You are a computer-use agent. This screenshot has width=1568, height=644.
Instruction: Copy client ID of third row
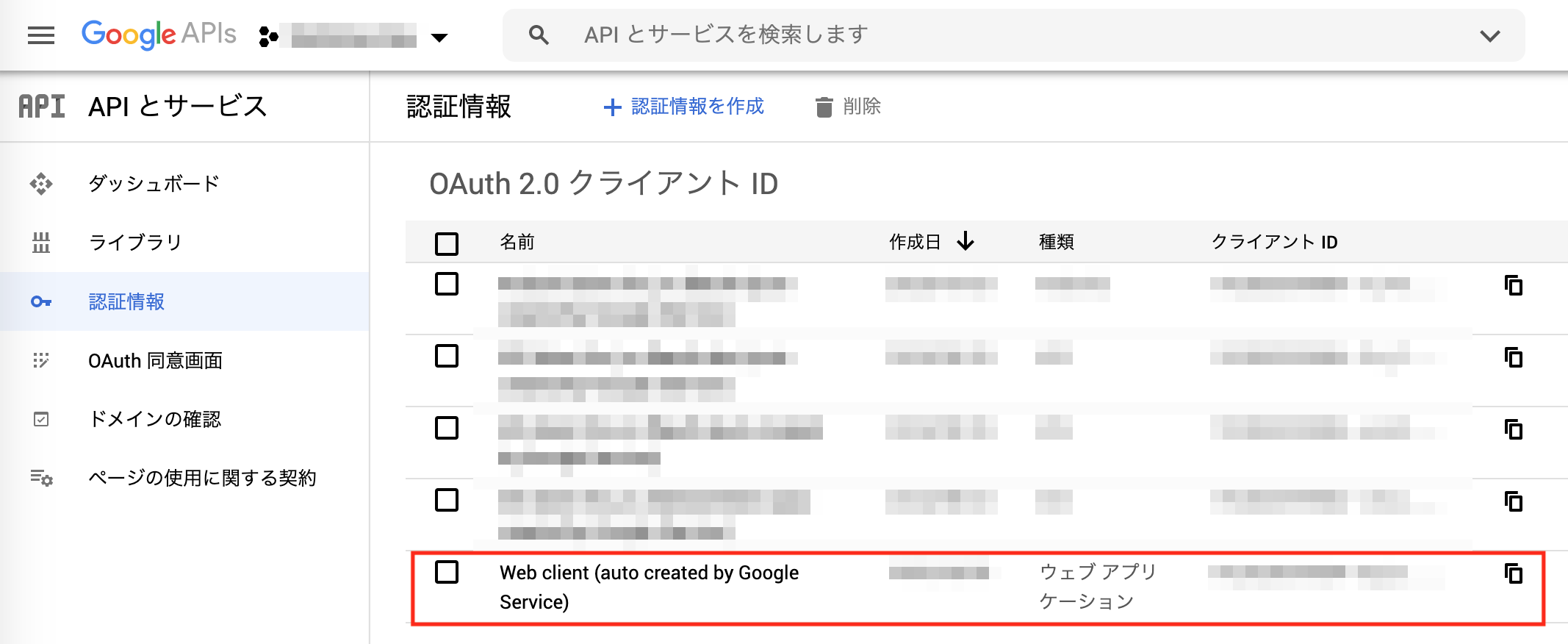click(1514, 429)
